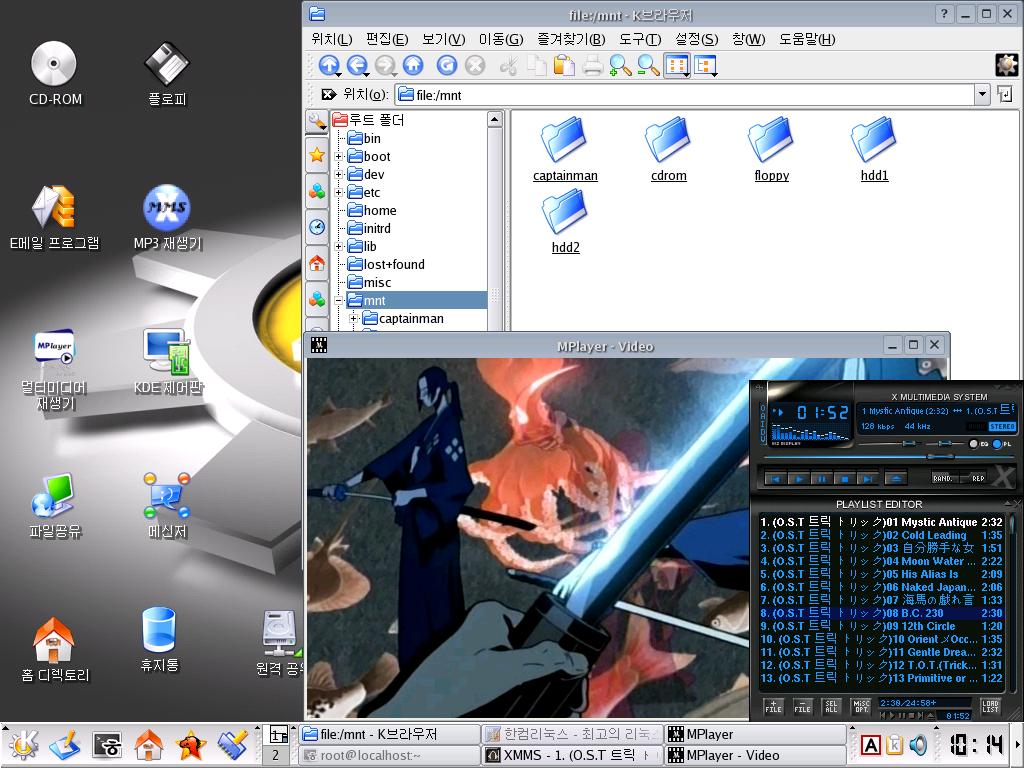Open the location bar history dropdown
This screenshot has width=1024, height=768.
tap(982, 95)
